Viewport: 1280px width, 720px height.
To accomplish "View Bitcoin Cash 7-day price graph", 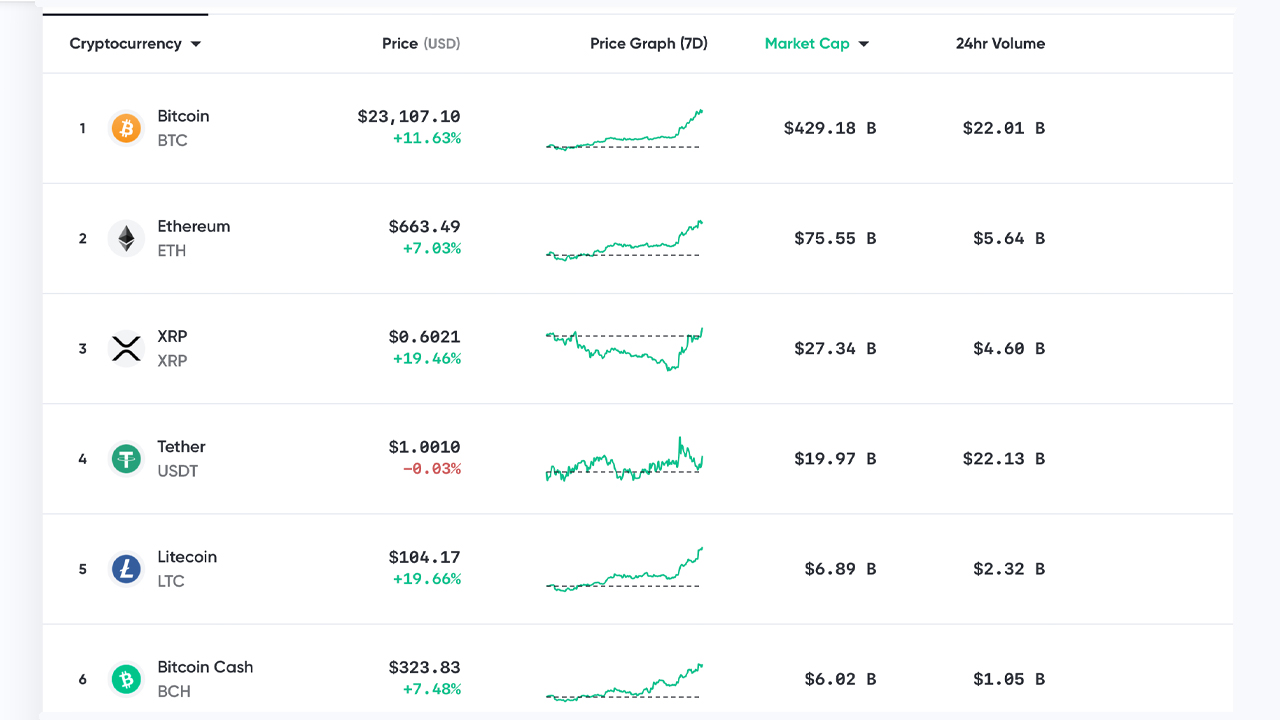I will (625, 681).
